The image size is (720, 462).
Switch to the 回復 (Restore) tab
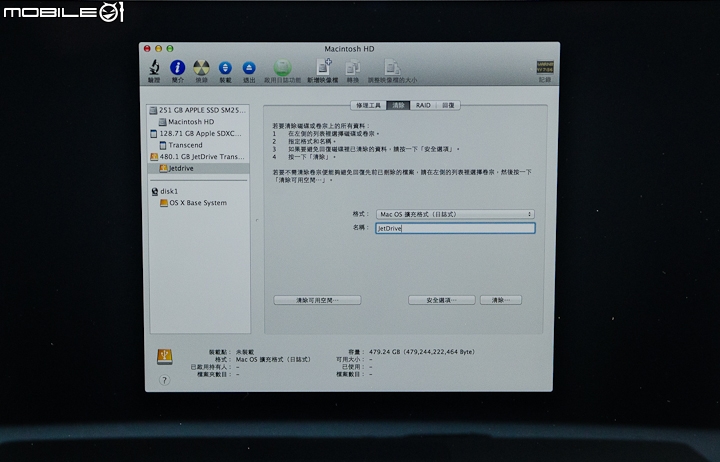(x=448, y=105)
